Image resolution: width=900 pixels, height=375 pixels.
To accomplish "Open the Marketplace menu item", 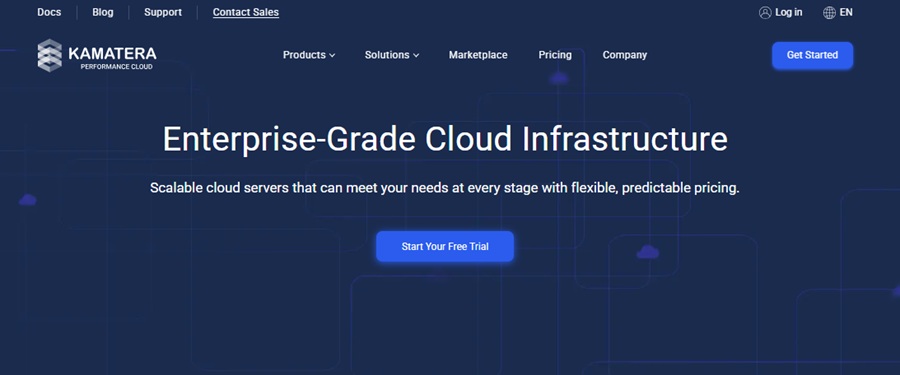I will [x=478, y=55].
